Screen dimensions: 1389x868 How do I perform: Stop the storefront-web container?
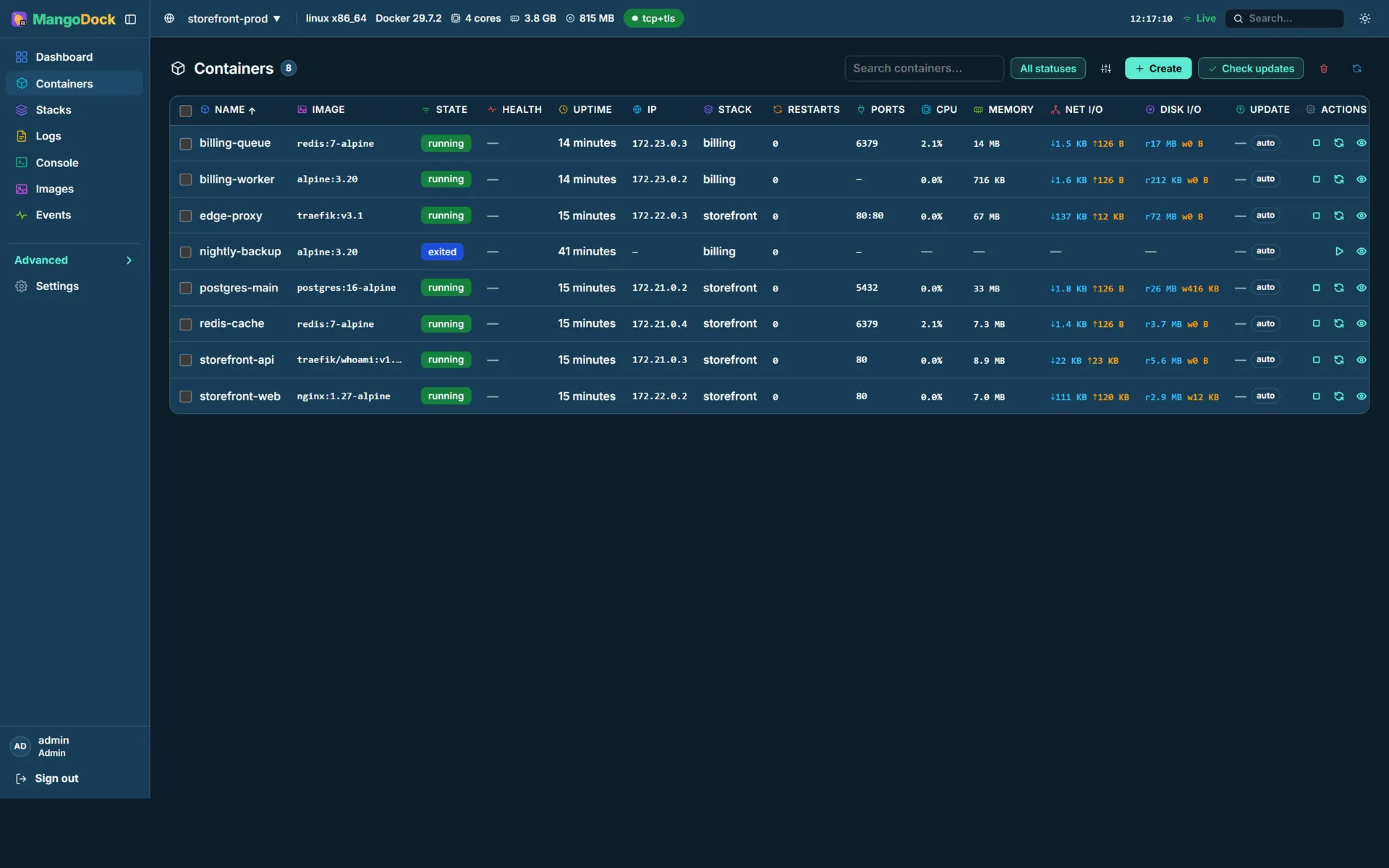(x=1316, y=396)
